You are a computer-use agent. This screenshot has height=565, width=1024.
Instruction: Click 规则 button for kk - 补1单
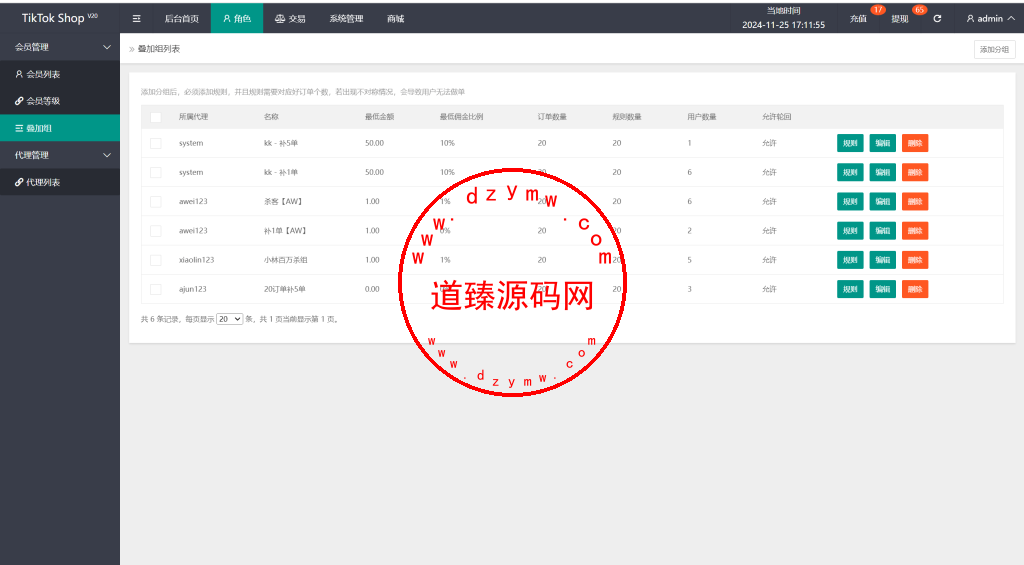click(850, 172)
